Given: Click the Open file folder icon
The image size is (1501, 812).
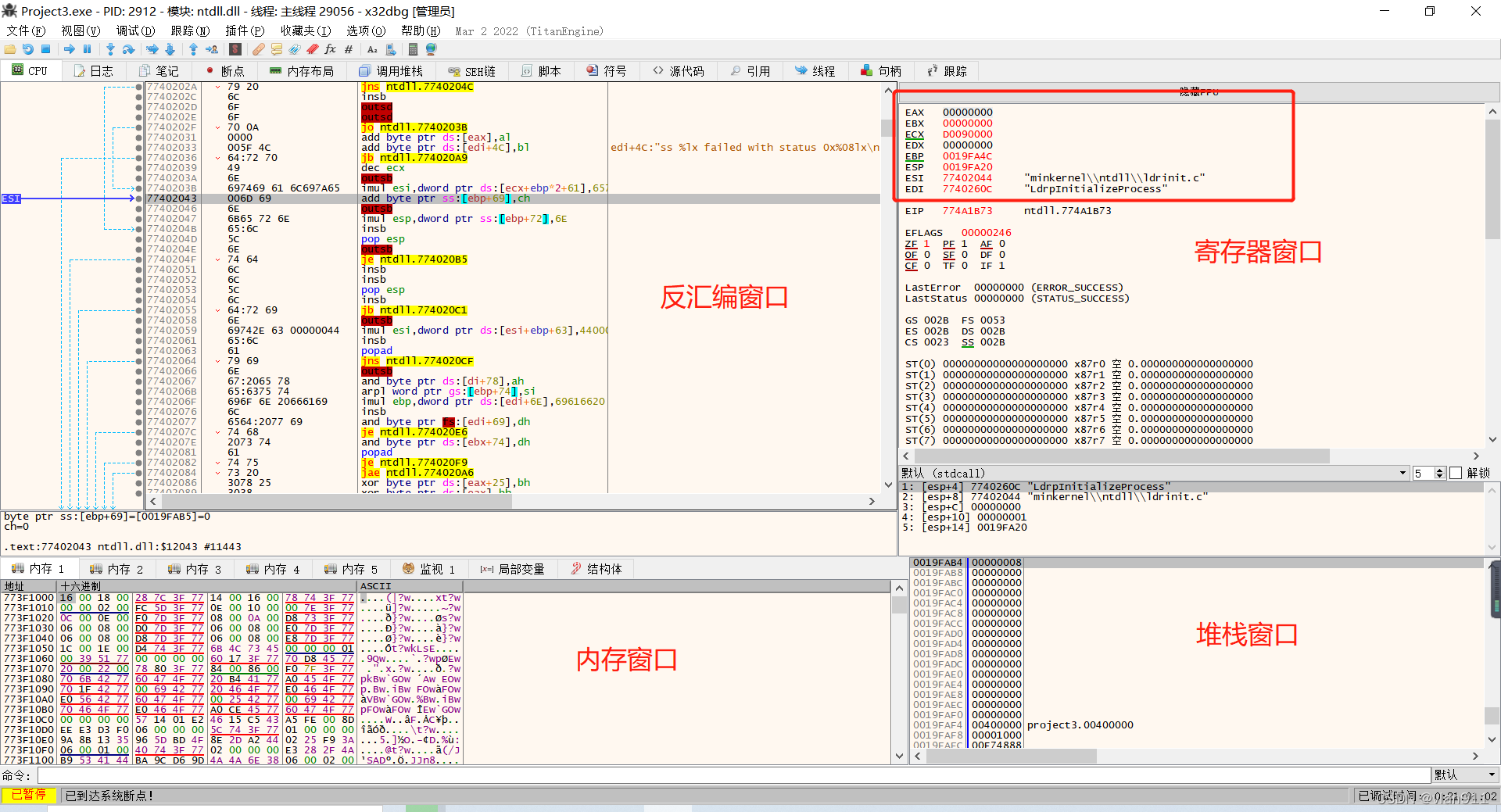Looking at the screenshot, I should (x=10, y=49).
